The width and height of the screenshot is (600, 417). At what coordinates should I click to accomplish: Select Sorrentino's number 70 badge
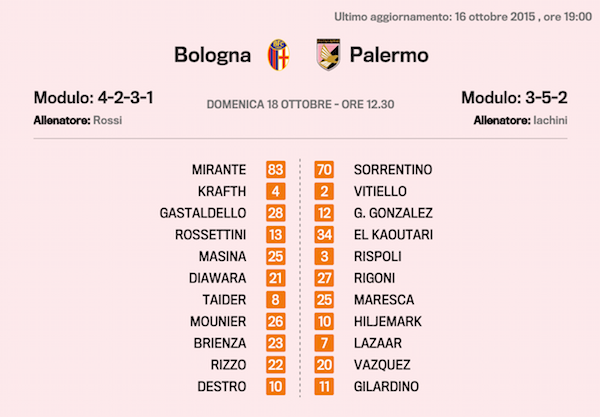pyautogui.click(x=324, y=170)
